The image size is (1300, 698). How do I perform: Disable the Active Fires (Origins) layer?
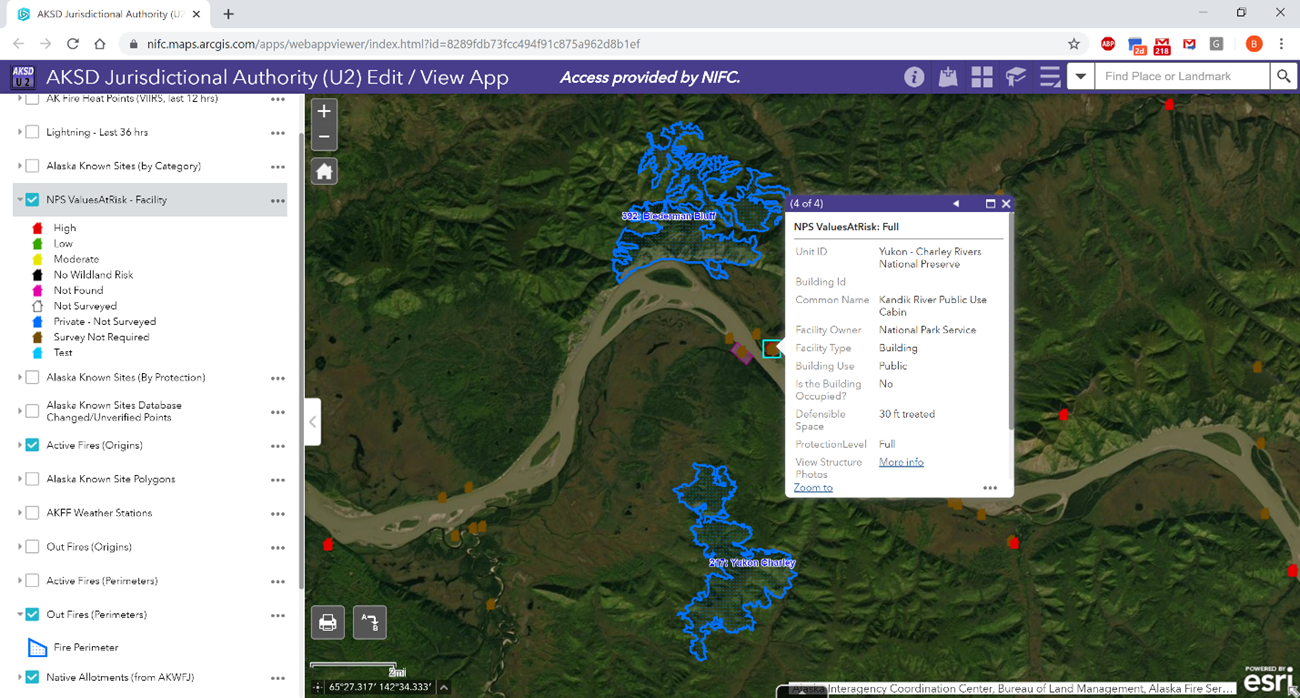[30, 445]
